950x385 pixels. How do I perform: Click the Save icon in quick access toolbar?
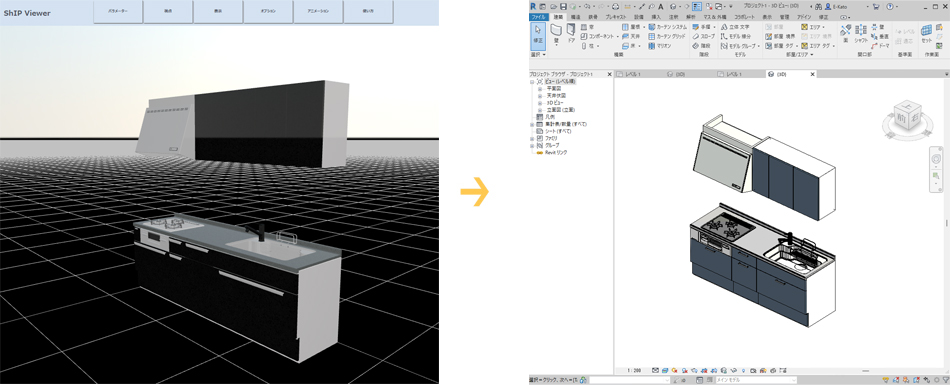tap(564, 6)
